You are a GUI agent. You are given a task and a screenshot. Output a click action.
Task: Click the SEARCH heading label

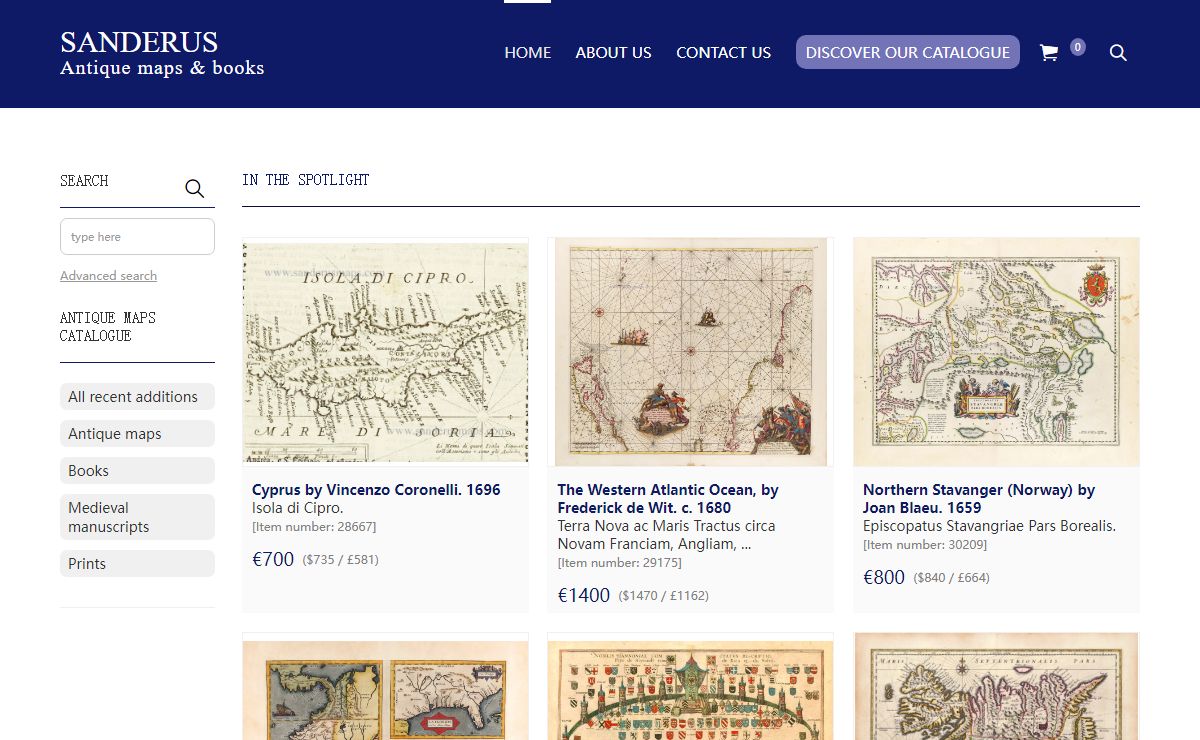pyautogui.click(x=84, y=181)
